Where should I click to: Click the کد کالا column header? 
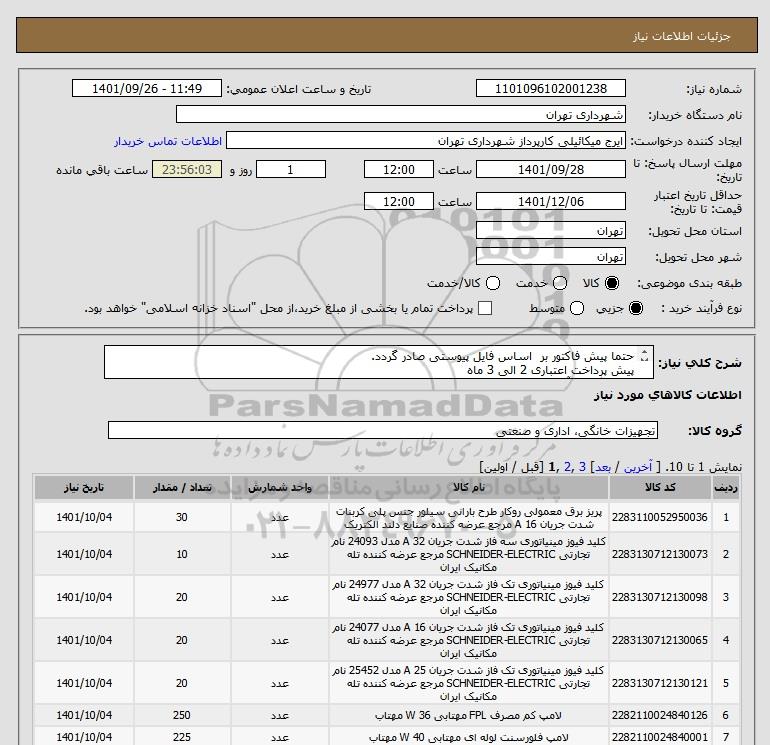click(x=660, y=488)
